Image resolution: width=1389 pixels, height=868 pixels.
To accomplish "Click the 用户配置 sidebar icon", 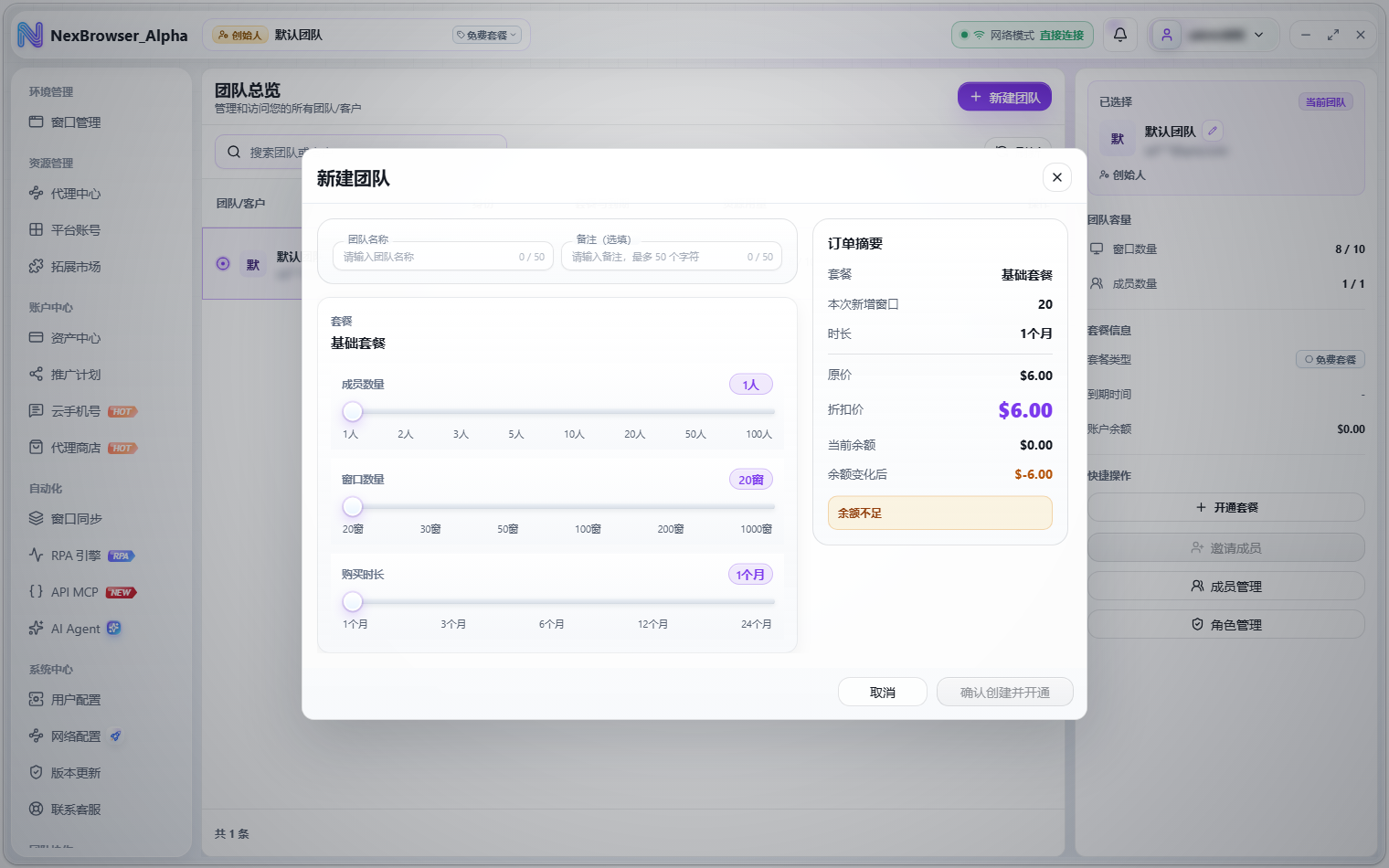I will (x=37, y=699).
